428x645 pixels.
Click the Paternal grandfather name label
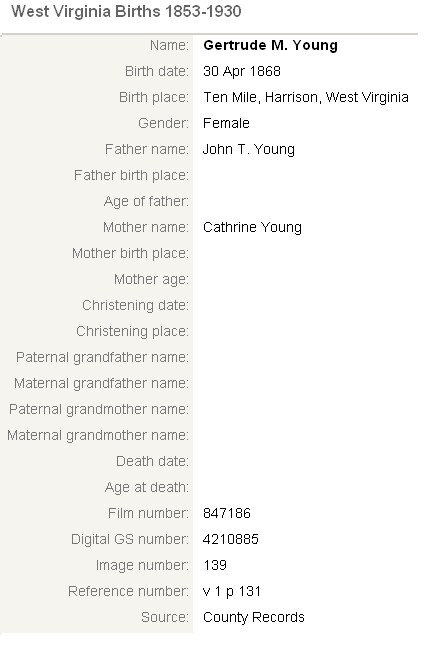[x=102, y=357]
